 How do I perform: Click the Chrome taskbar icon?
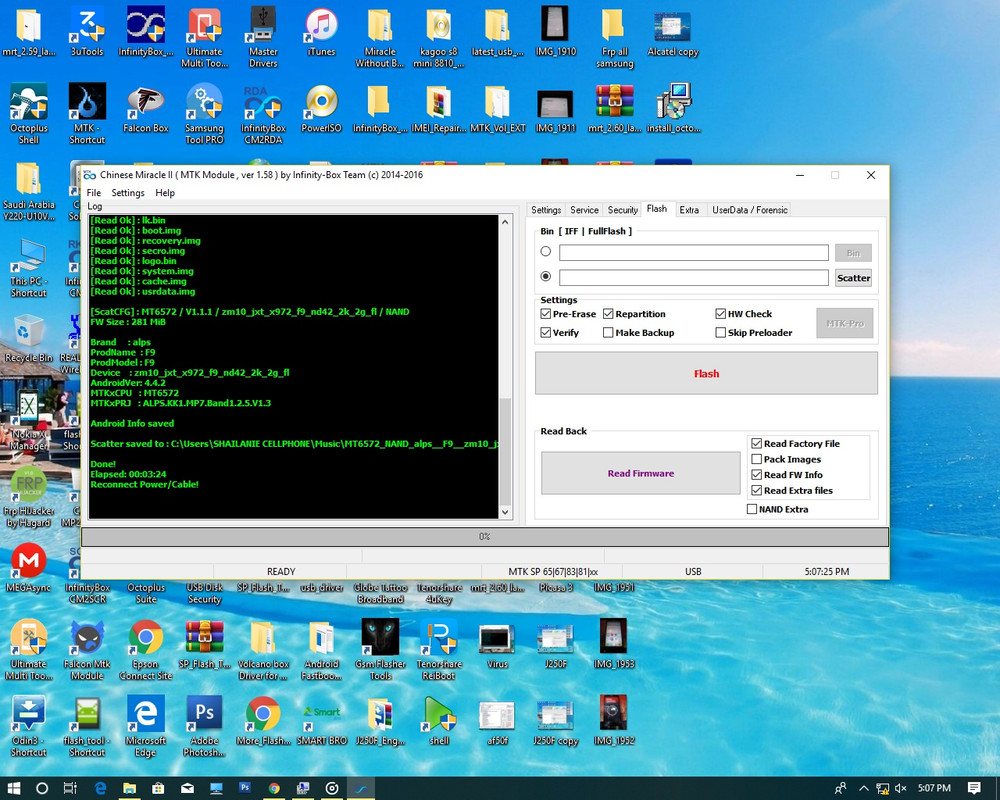(274, 788)
